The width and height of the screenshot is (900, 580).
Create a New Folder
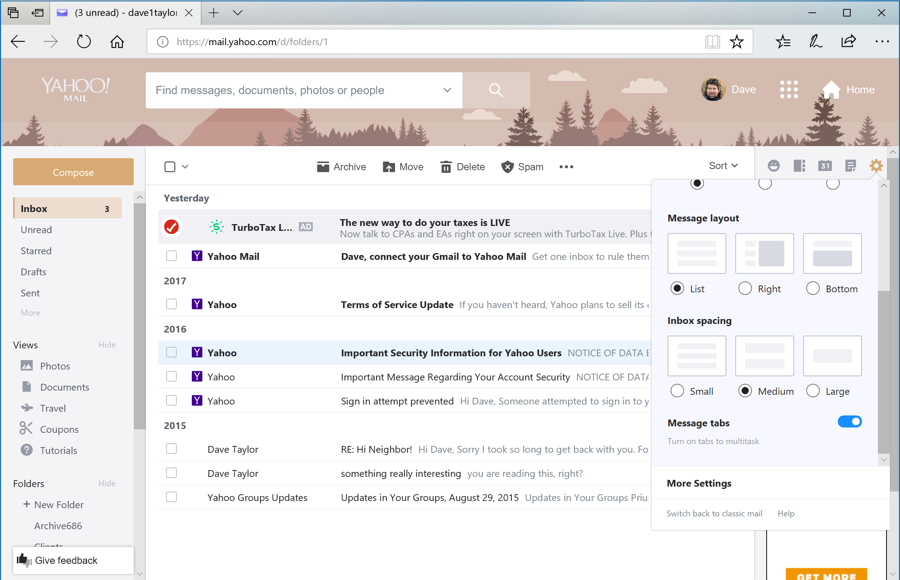[53, 504]
